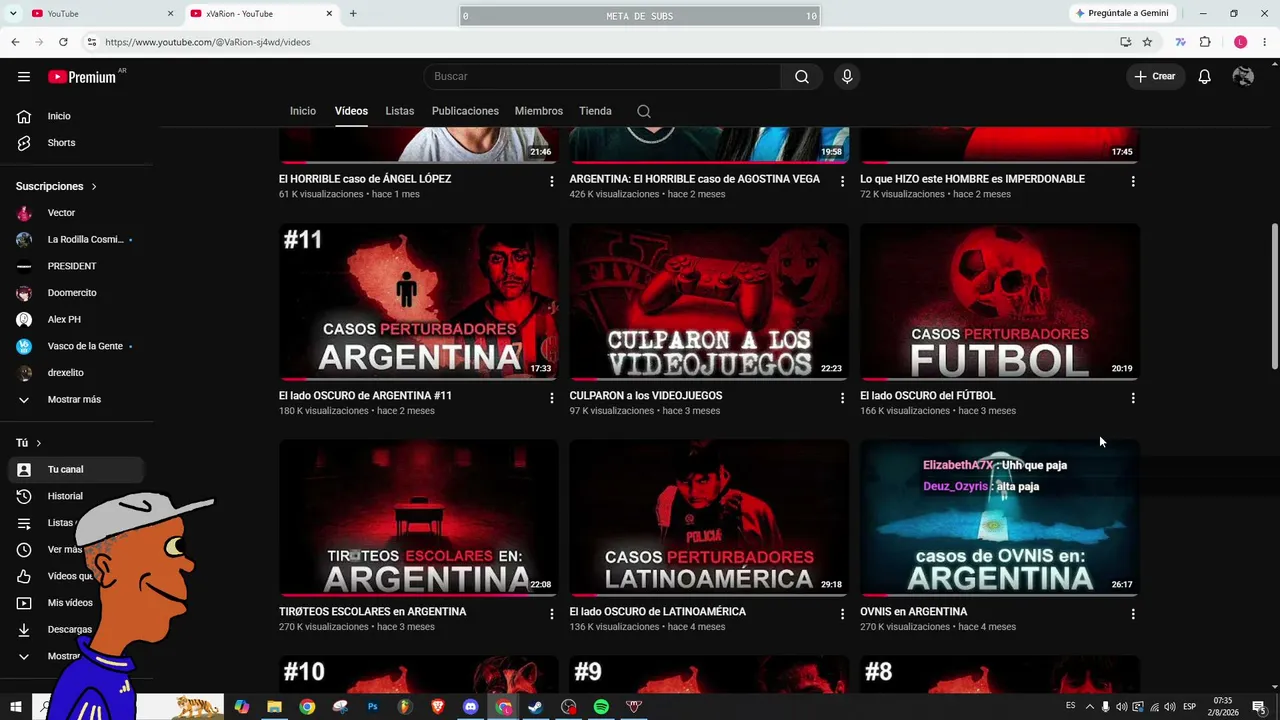This screenshot has width=1280, height=720.
Task: Open the Doomercito subscription channel
Action: (76, 293)
